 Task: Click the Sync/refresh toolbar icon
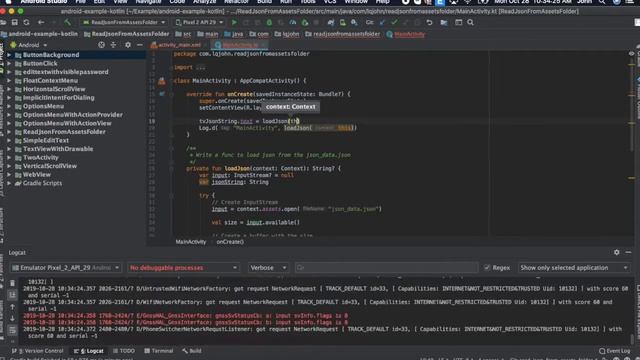pyautogui.click(x=27, y=22)
